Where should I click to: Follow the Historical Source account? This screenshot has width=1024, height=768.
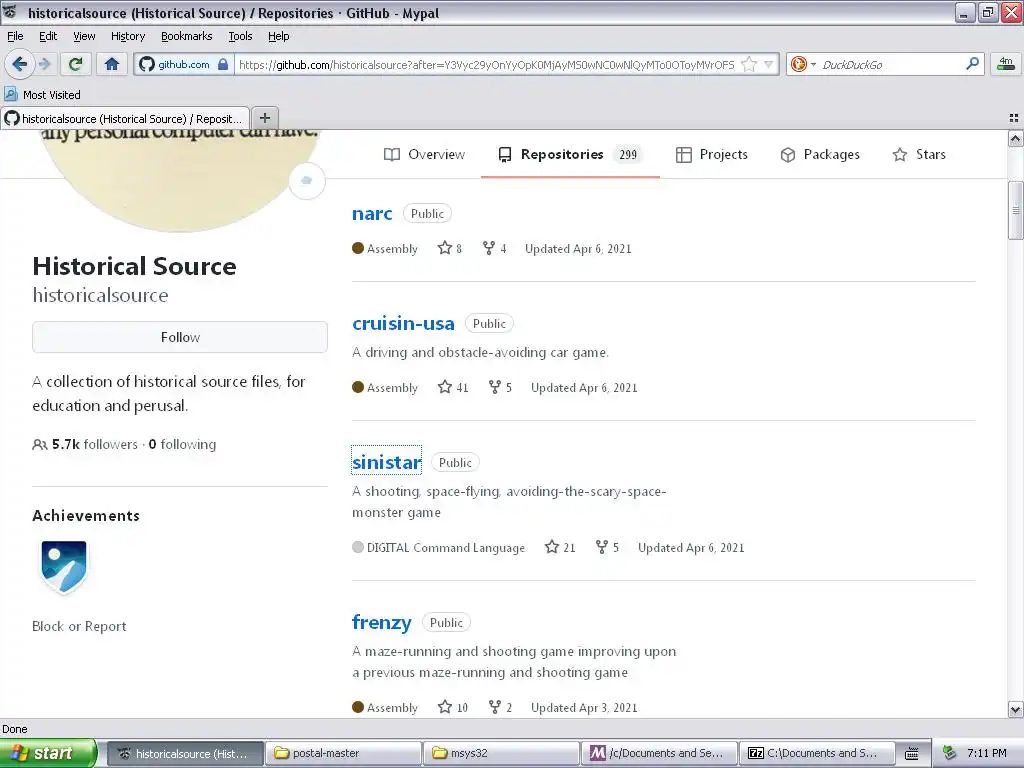tap(180, 337)
